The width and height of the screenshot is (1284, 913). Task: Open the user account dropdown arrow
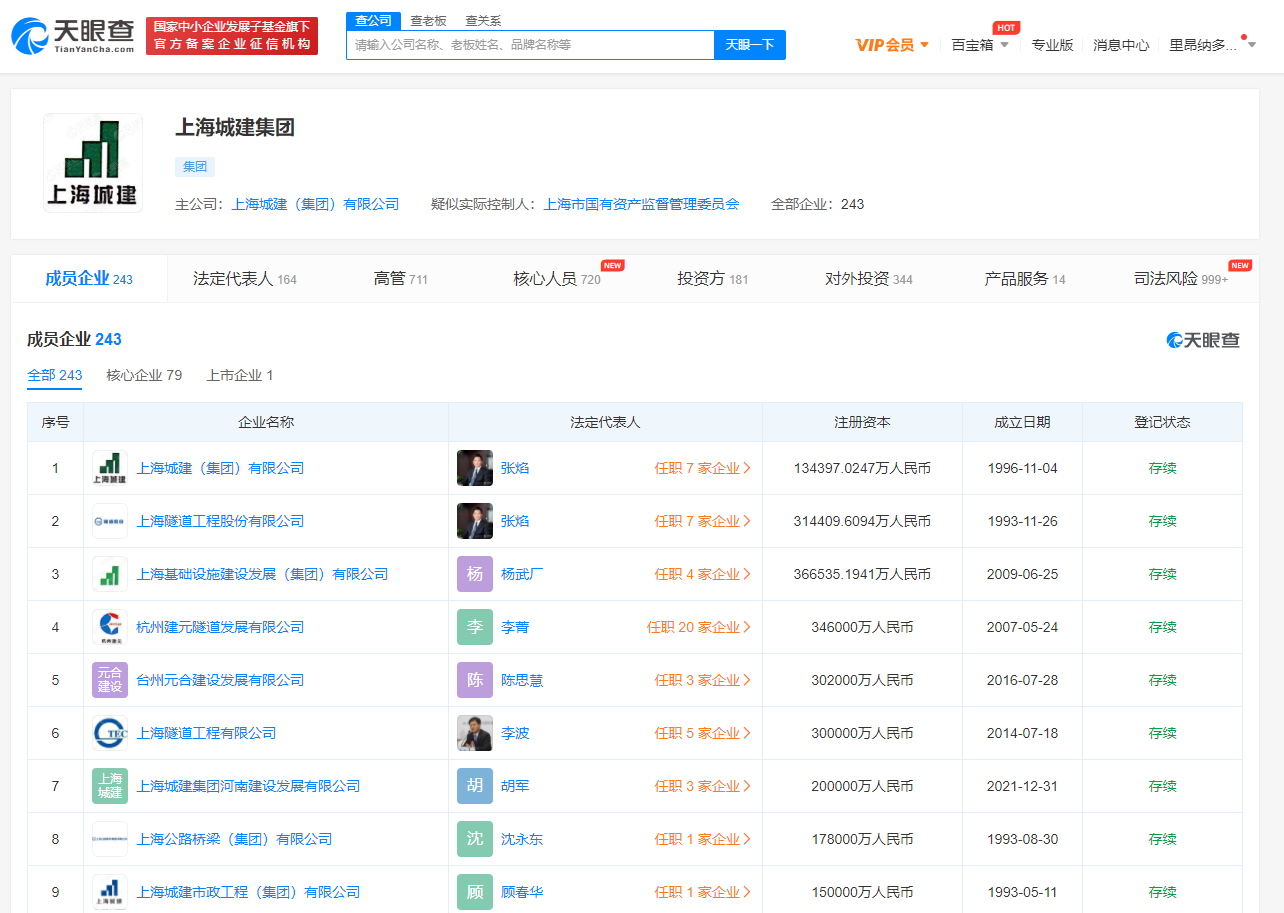1251,45
